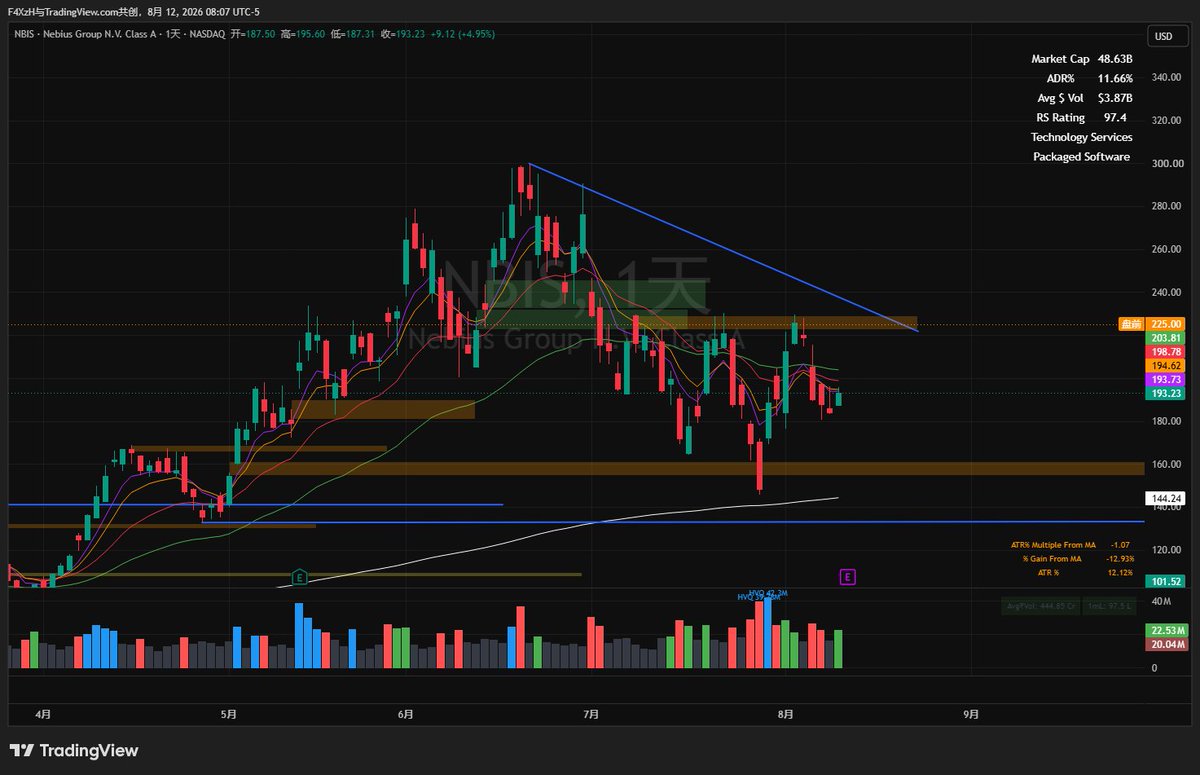The image size is (1200, 775).
Task: Click the 280.00 price axis label
Action: pos(1168,207)
